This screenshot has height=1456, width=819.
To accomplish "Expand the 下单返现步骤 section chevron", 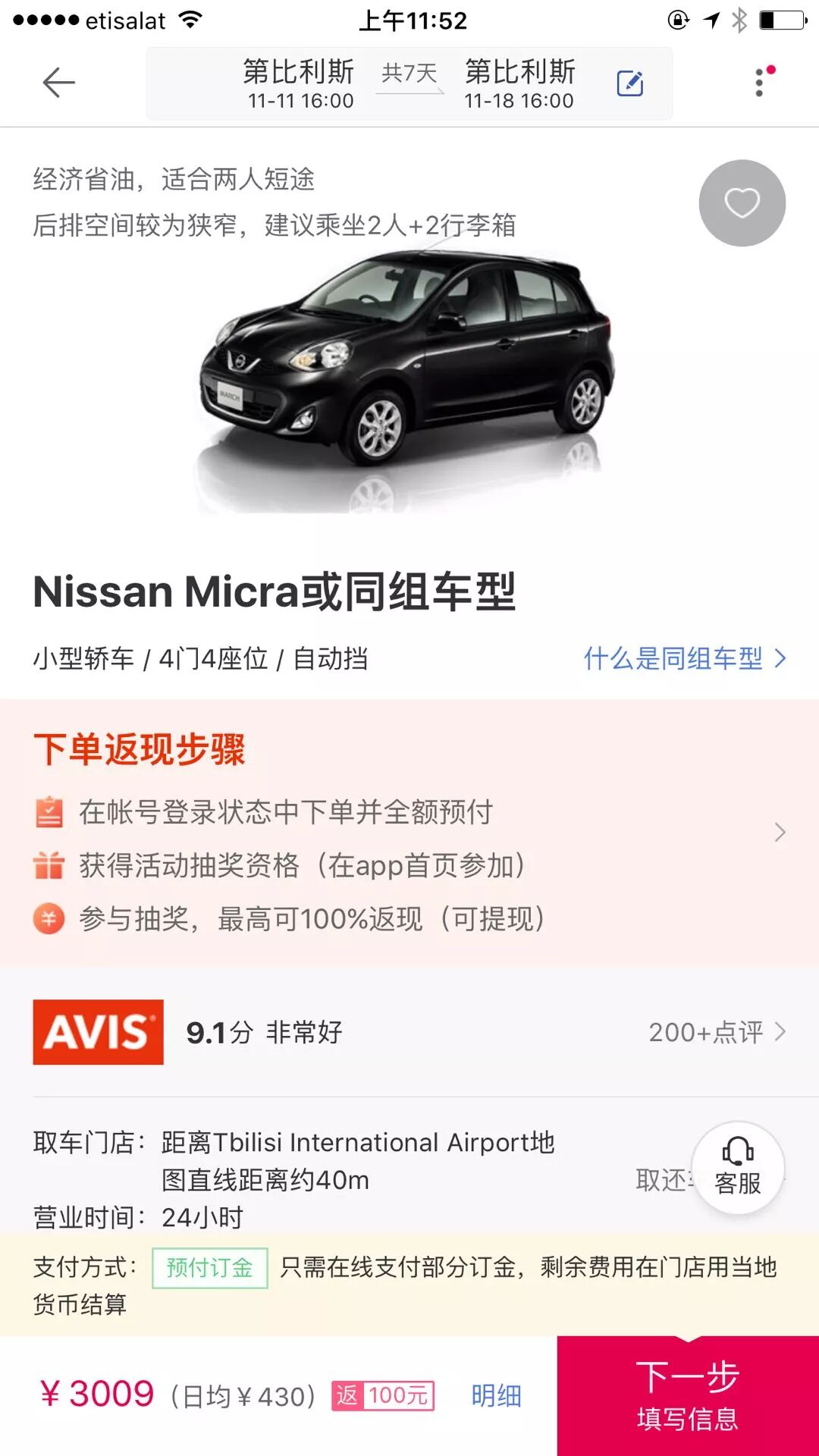I will coord(780,833).
